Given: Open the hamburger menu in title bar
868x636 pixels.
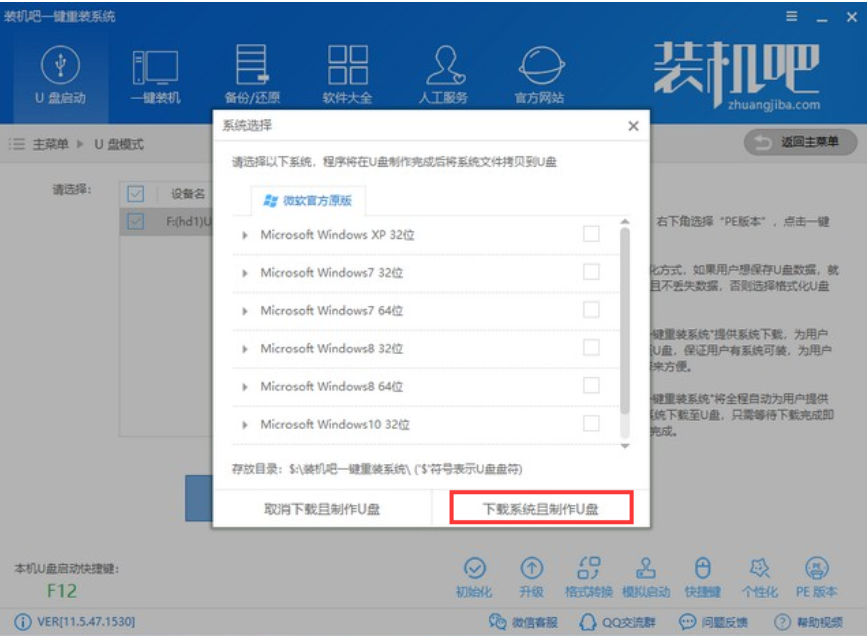Looking at the screenshot, I should point(792,17).
